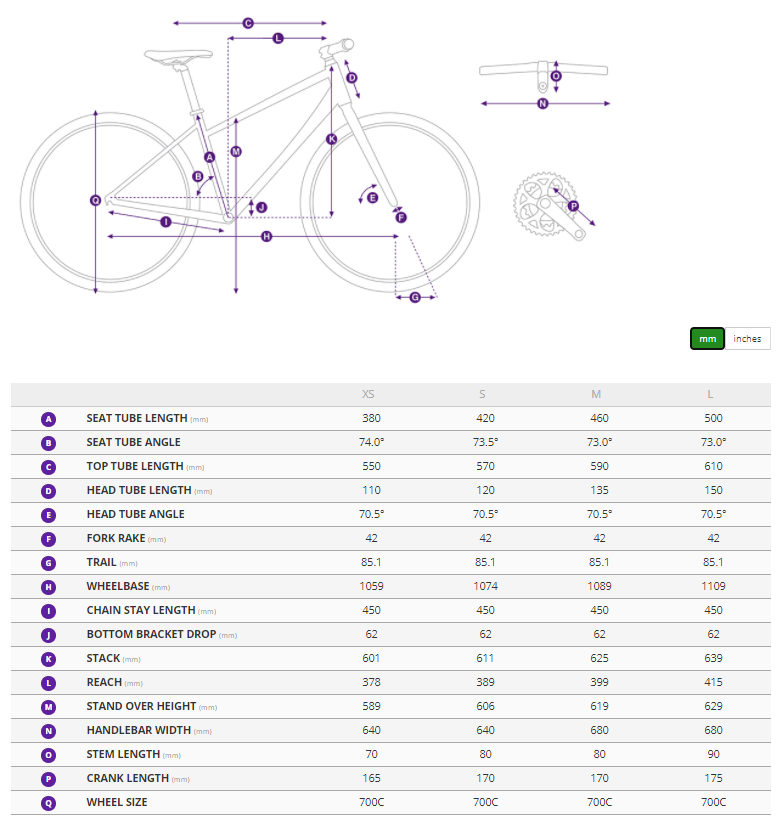This screenshot has width=783, height=823.
Task: Switch units to inches
Action: point(747,339)
